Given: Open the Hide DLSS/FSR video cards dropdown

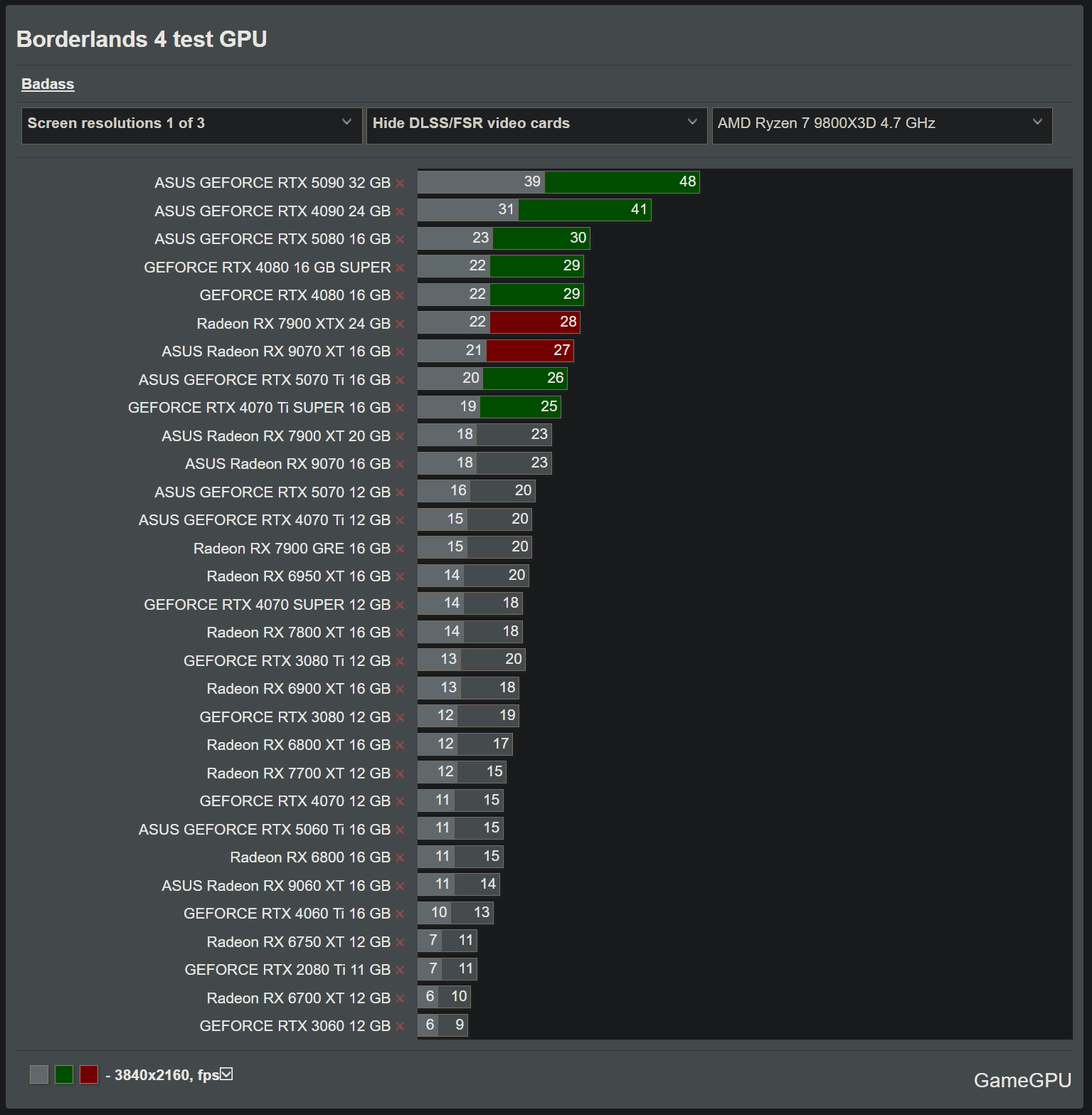Looking at the screenshot, I should tap(536, 125).
